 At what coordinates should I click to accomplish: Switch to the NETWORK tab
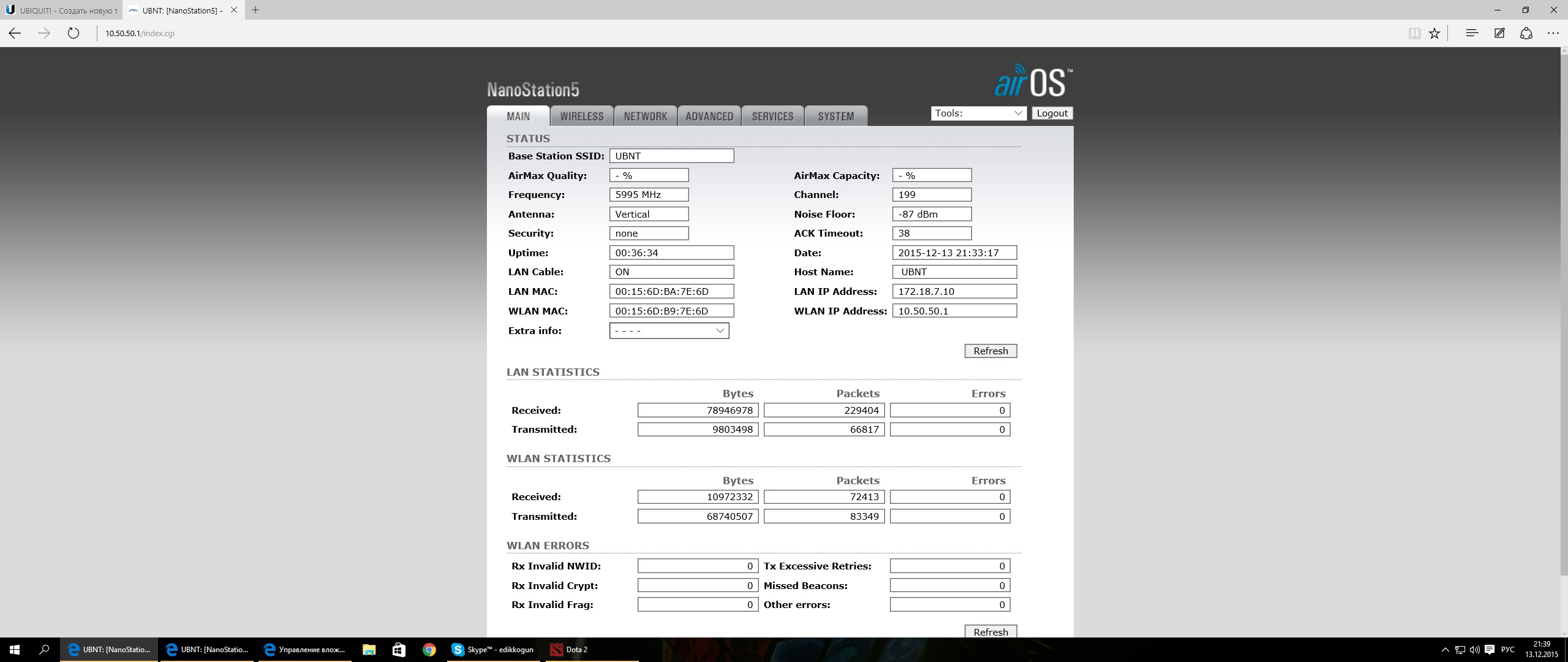tap(646, 116)
